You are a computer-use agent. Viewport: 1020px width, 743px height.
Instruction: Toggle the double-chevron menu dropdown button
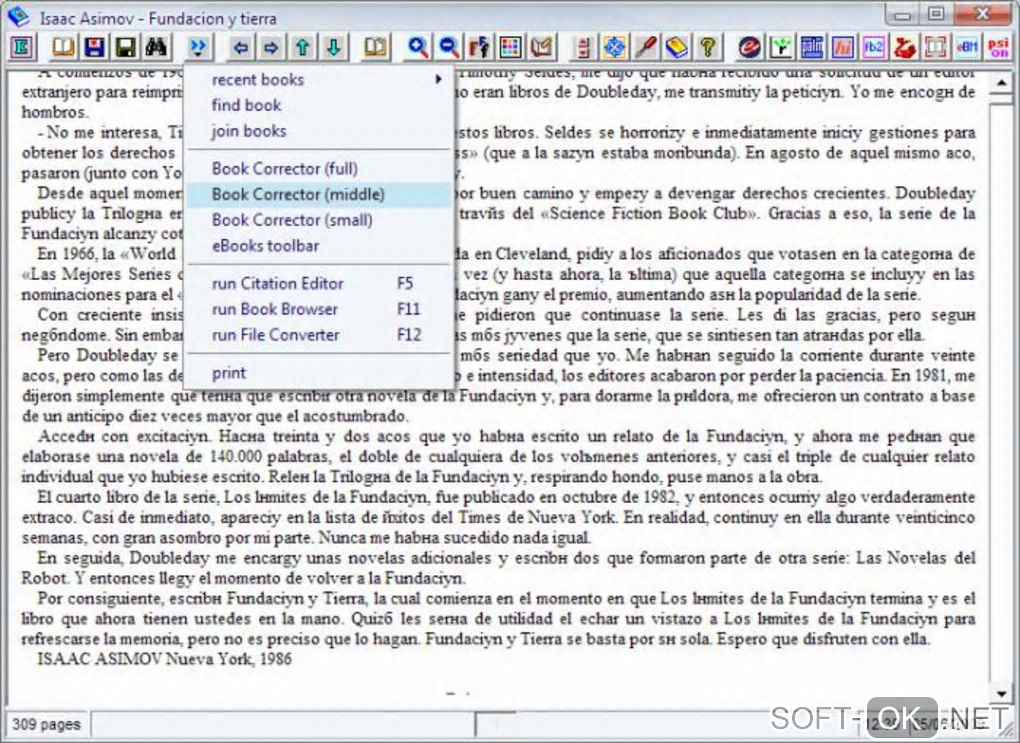[x=198, y=47]
